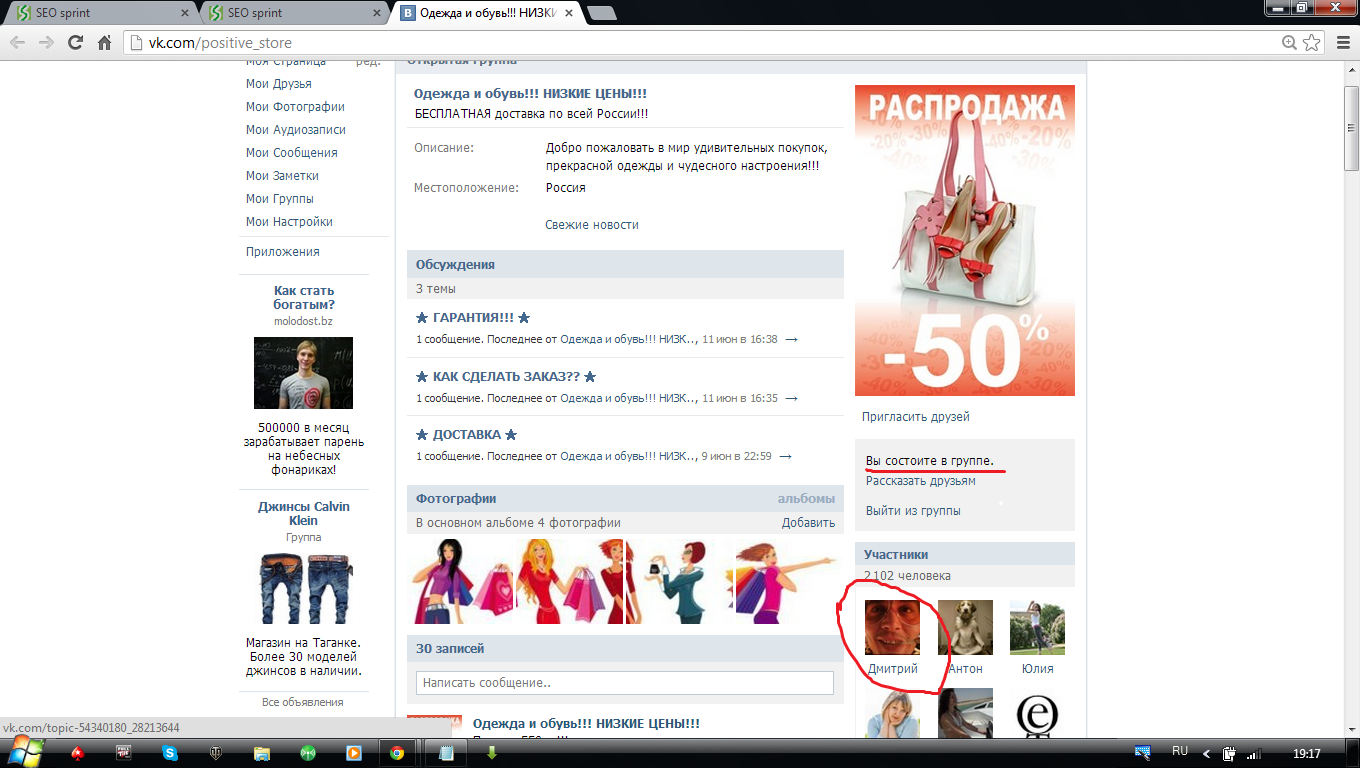The width and height of the screenshot is (1360, 768).
Task: Open the first album photo with shopping bags
Action: click(x=464, y=581)
